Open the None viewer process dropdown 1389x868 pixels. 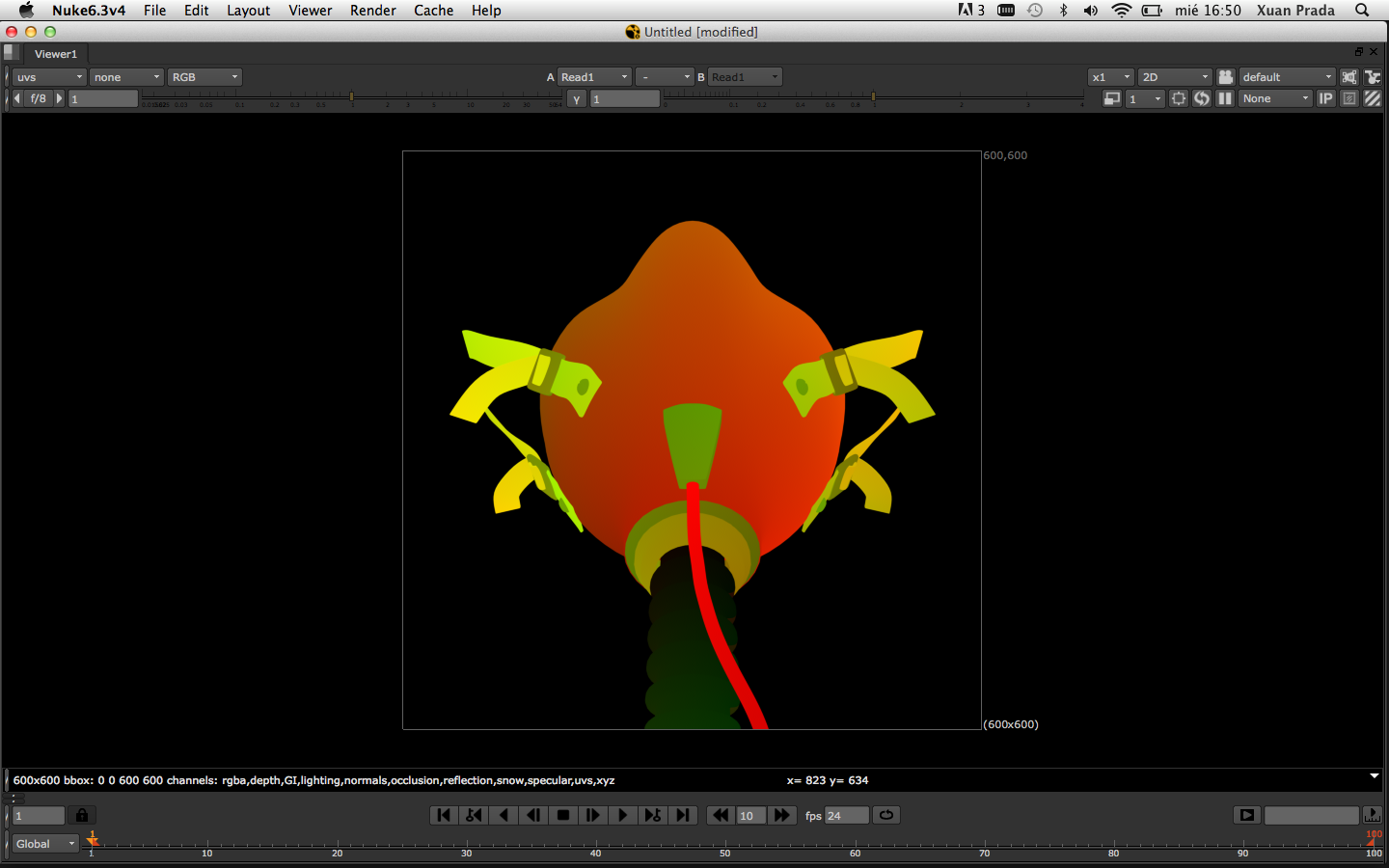(1275, 98)
